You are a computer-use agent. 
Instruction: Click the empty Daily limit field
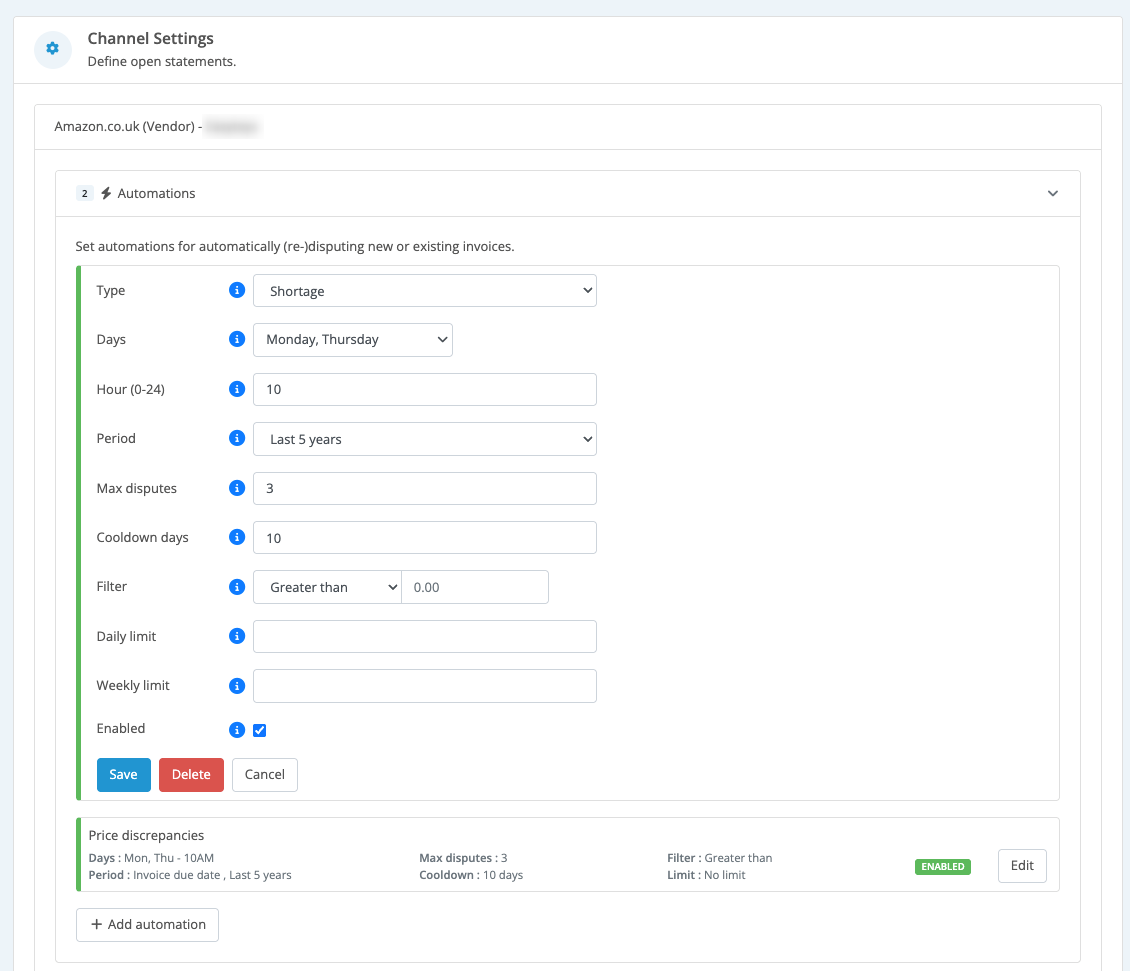coord(424,637)
